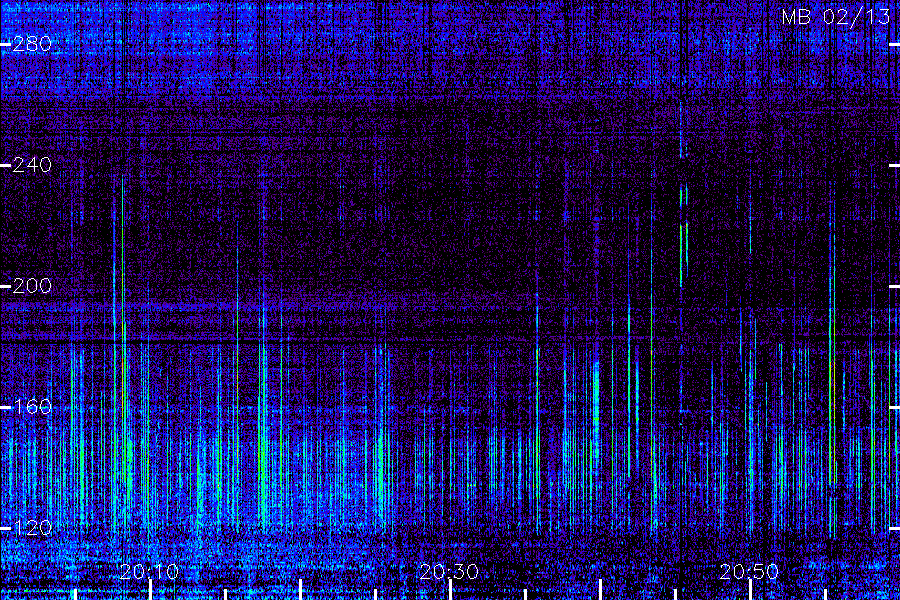Click the 200 frequency axis label
This screenshot has height=600, width=900.
pos(32,286)
